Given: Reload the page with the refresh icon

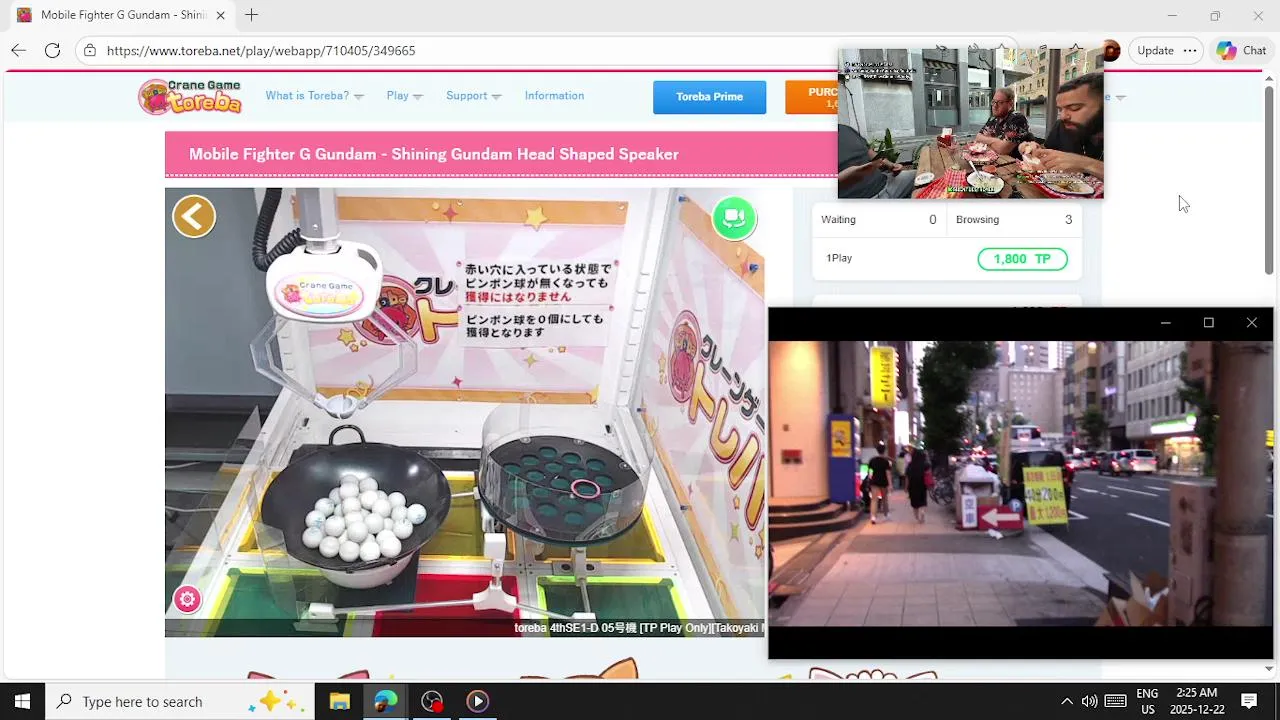Looking at the screenshot, I should point(53,50).
